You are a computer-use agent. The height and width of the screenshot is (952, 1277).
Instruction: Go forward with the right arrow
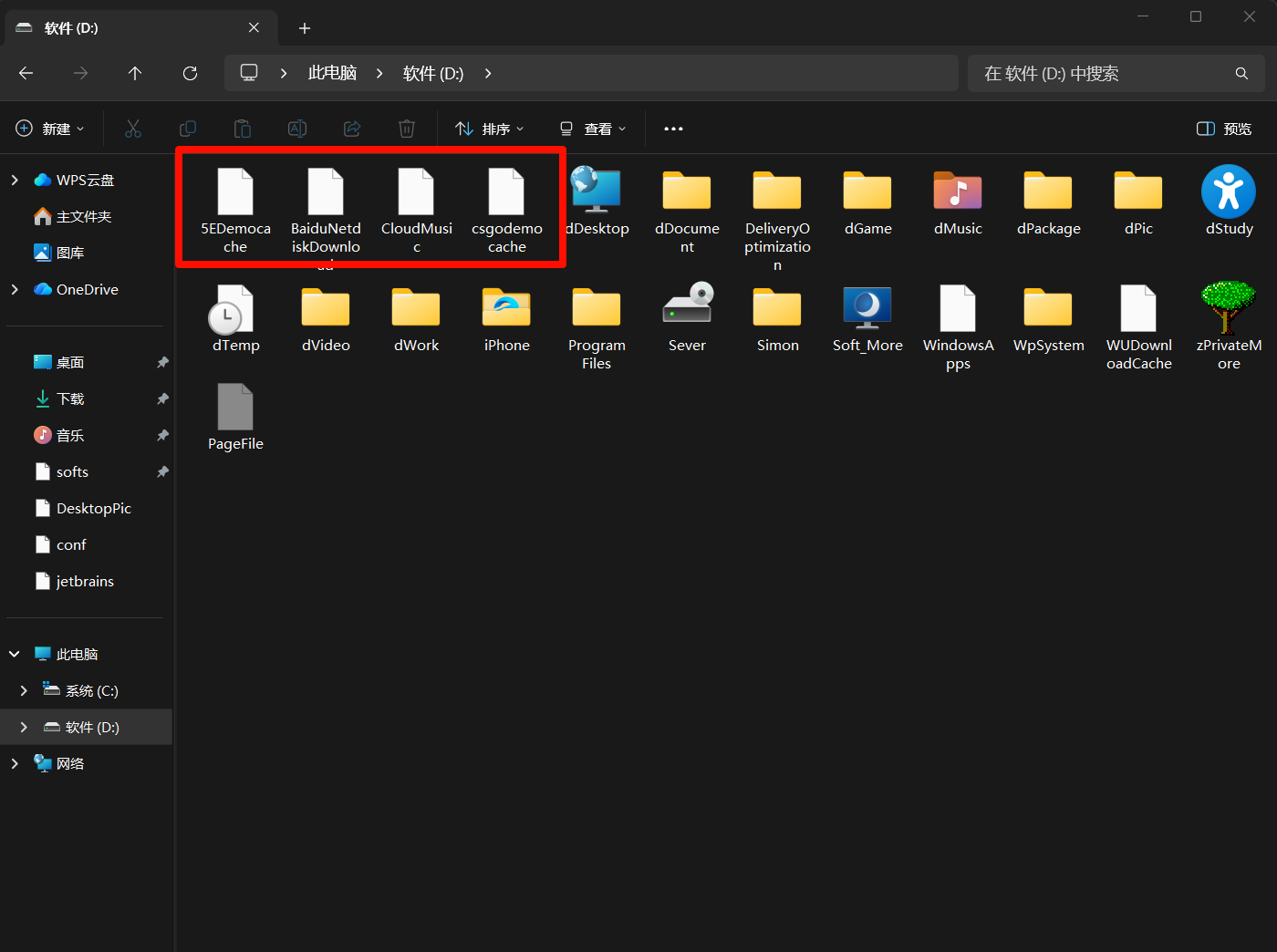(x=81, y=73)
